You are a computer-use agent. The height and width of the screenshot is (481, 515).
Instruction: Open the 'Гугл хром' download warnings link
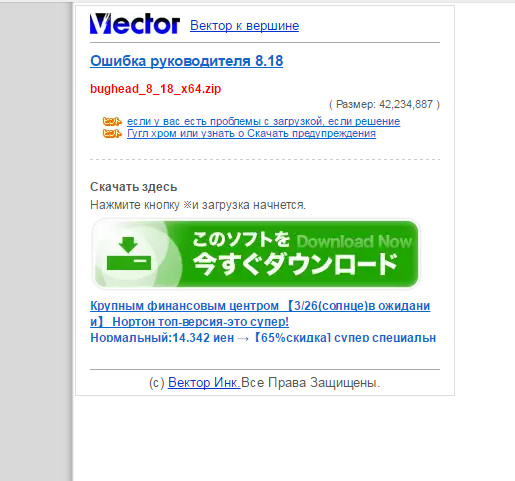click(251, 134)
